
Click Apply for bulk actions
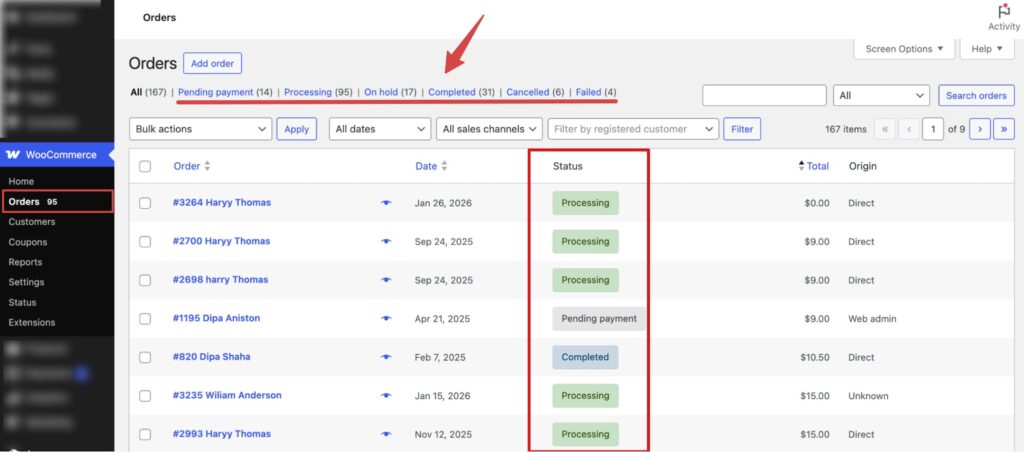click(296, 129)
